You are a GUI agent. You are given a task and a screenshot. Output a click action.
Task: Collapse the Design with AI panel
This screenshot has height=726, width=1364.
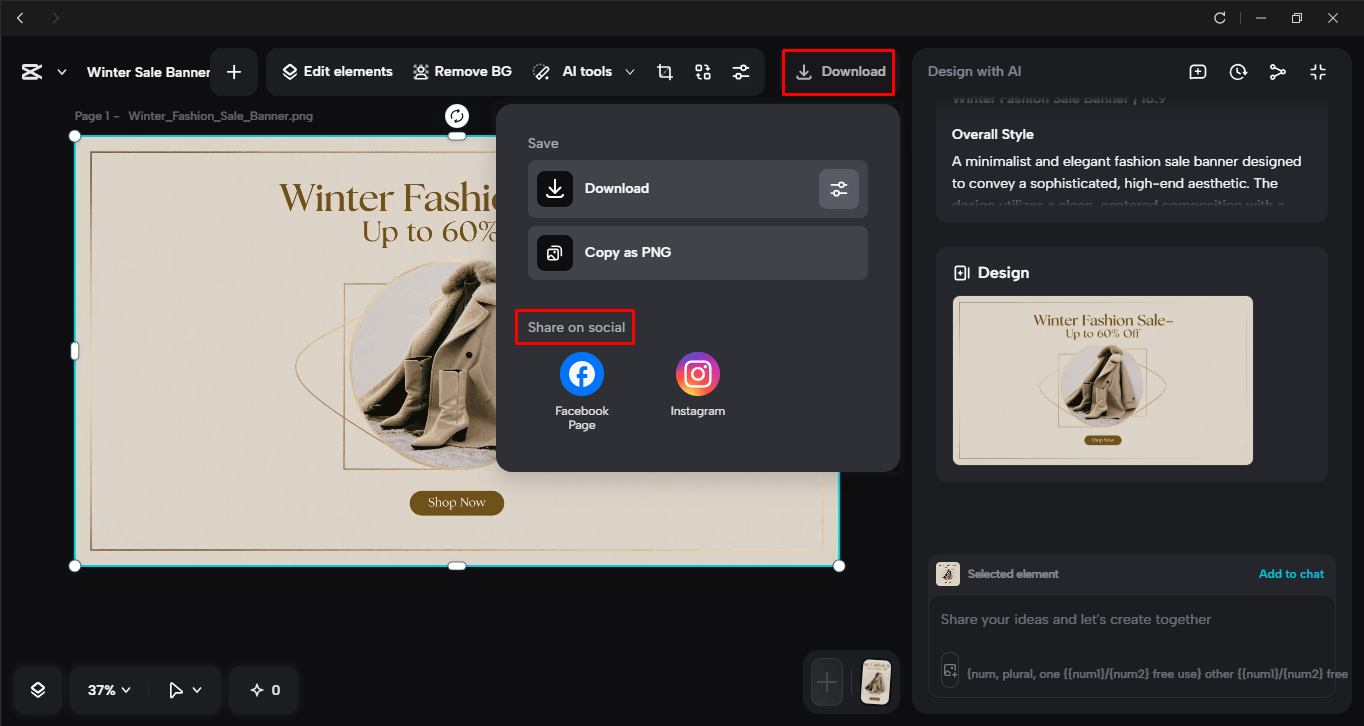1317,71
